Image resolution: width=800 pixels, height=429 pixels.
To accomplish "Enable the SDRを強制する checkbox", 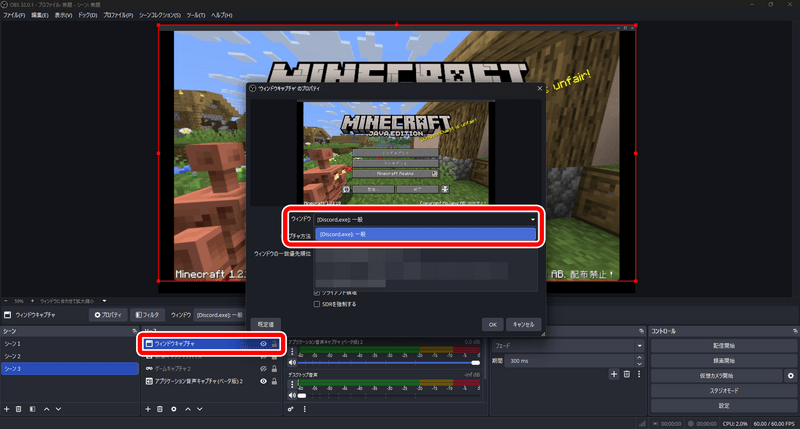I will [317, 304].
